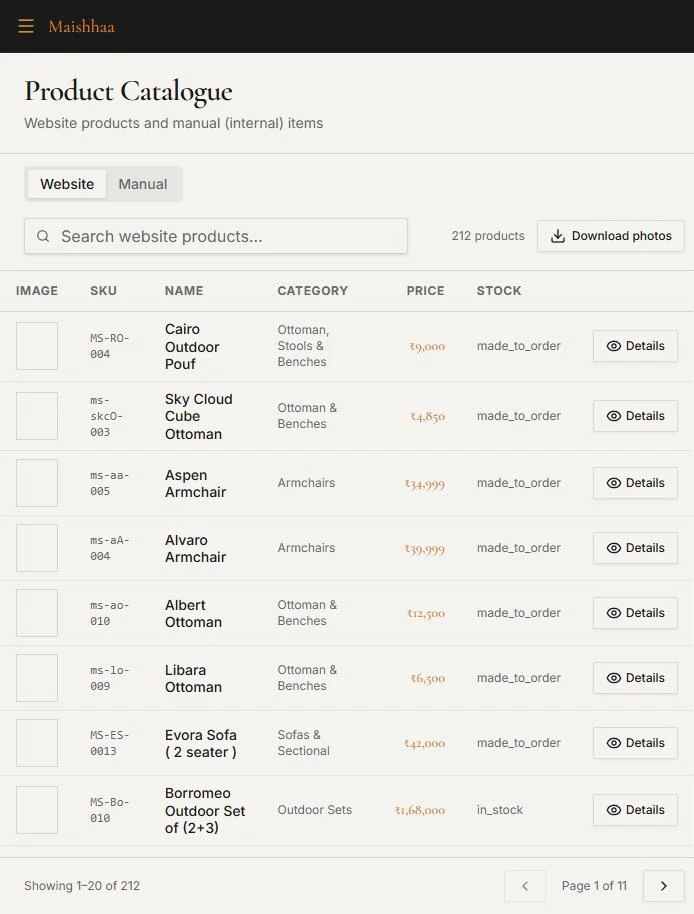
Task: Click price ₹9,000
Action: tap(427, 346)
